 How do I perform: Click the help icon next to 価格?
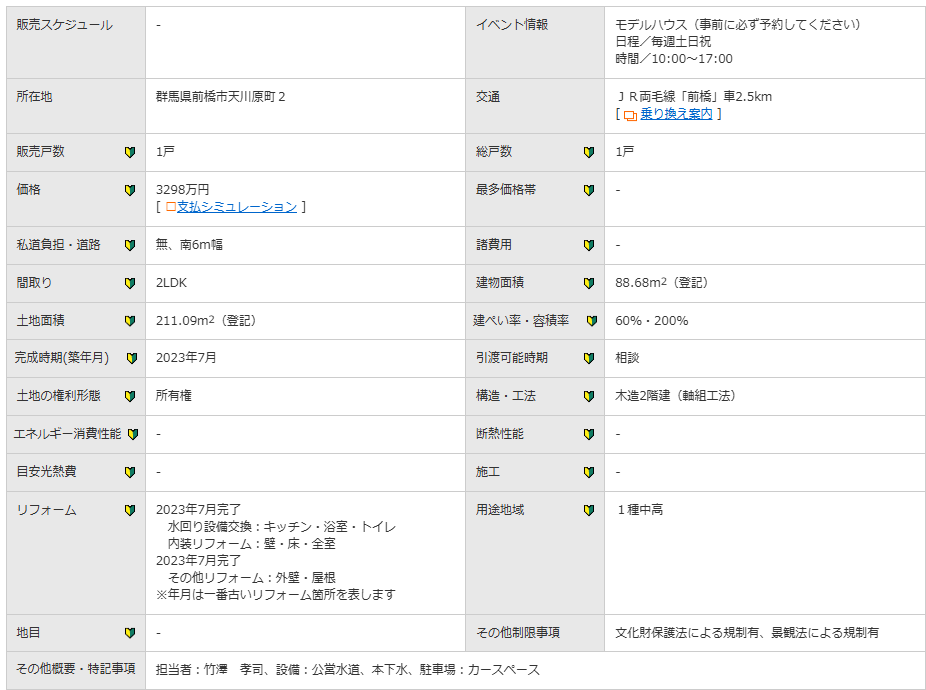tap(130, 190)
